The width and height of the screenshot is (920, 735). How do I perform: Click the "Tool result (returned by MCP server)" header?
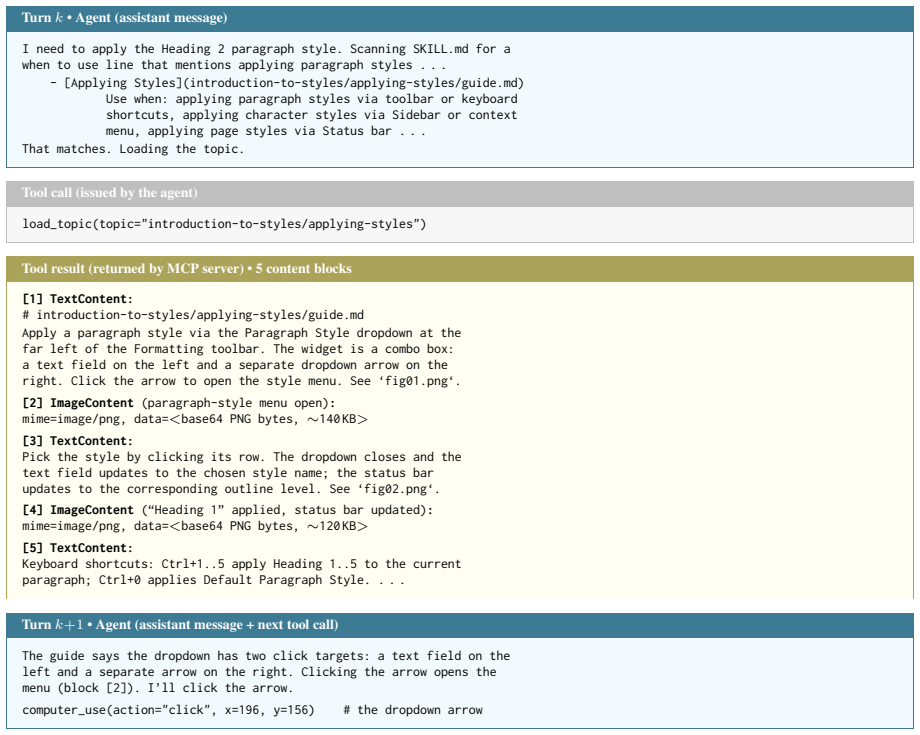coord(460,269)
